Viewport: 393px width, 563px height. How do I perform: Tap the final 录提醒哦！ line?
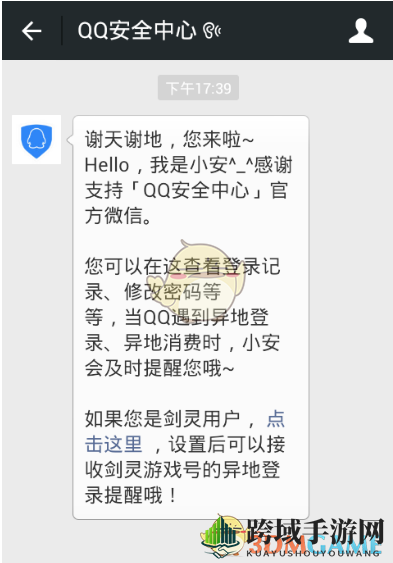click(130, 495)
